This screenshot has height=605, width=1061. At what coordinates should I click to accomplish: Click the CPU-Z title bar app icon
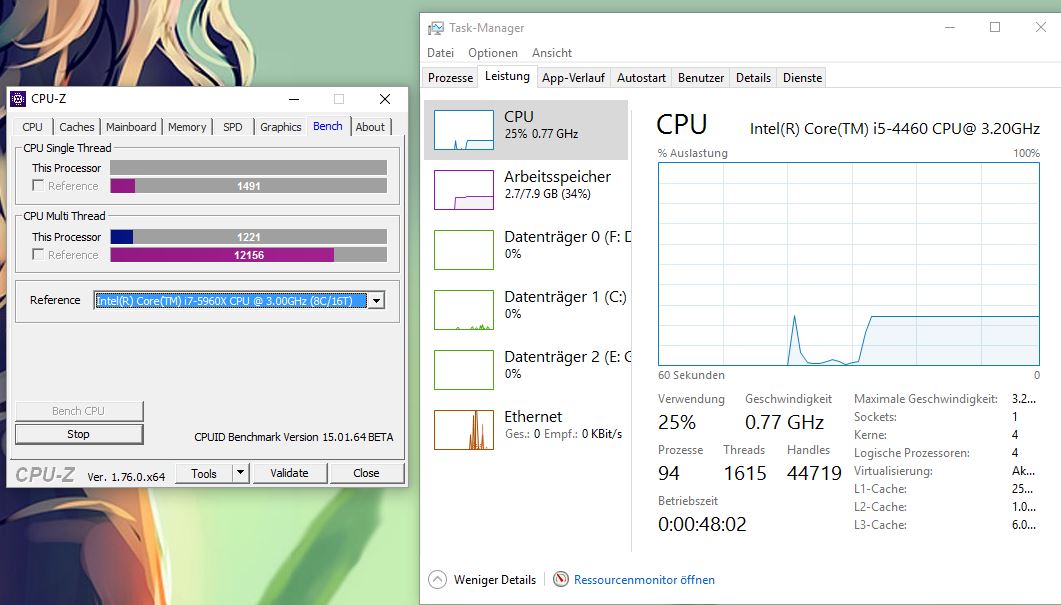click(18, 99)
